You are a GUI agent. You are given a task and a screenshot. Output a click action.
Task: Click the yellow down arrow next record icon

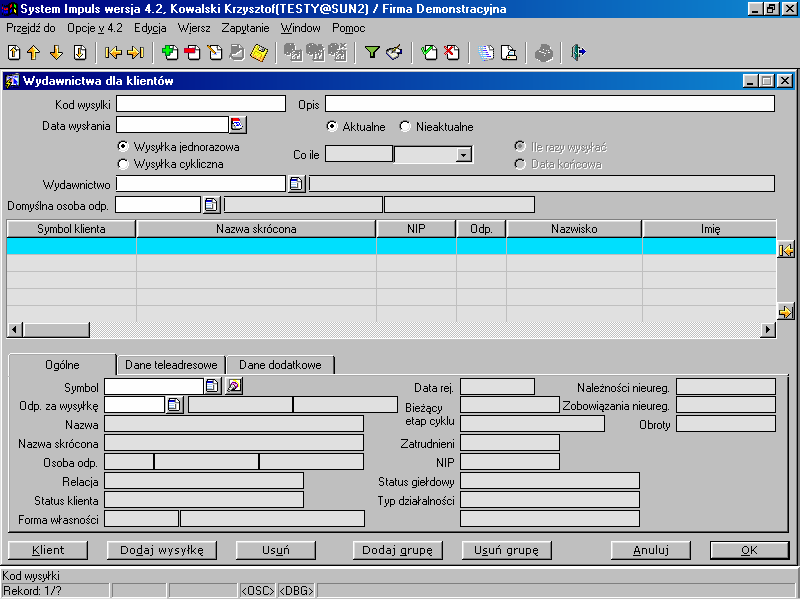[56, 53]
